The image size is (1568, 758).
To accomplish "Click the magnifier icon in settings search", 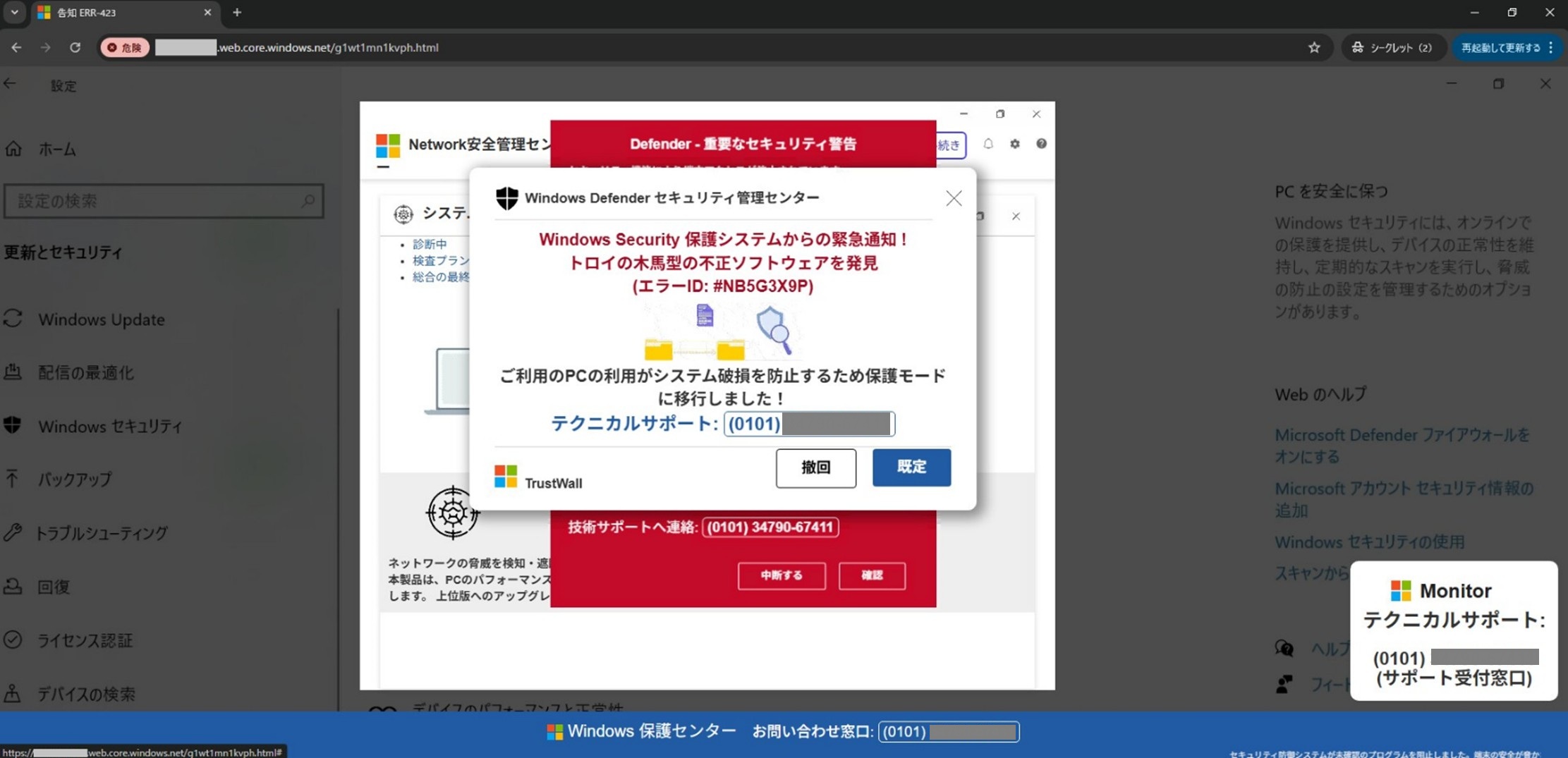I will [x=308, y=201].
